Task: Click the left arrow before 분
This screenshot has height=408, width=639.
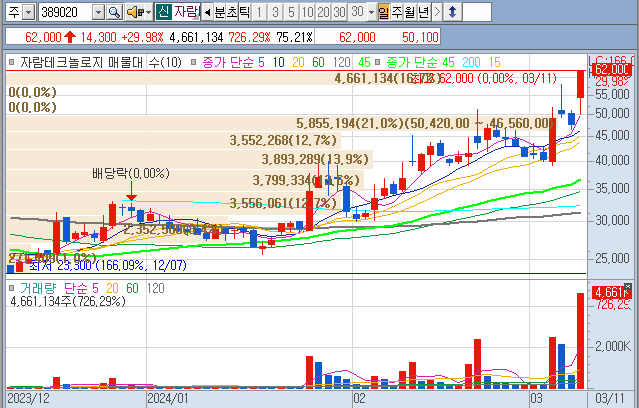Action: point(207,12)
